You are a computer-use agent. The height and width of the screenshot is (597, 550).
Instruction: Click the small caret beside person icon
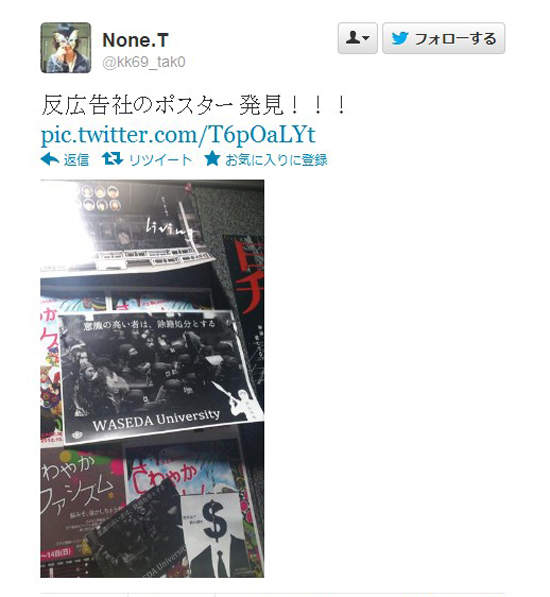(366, 38)
